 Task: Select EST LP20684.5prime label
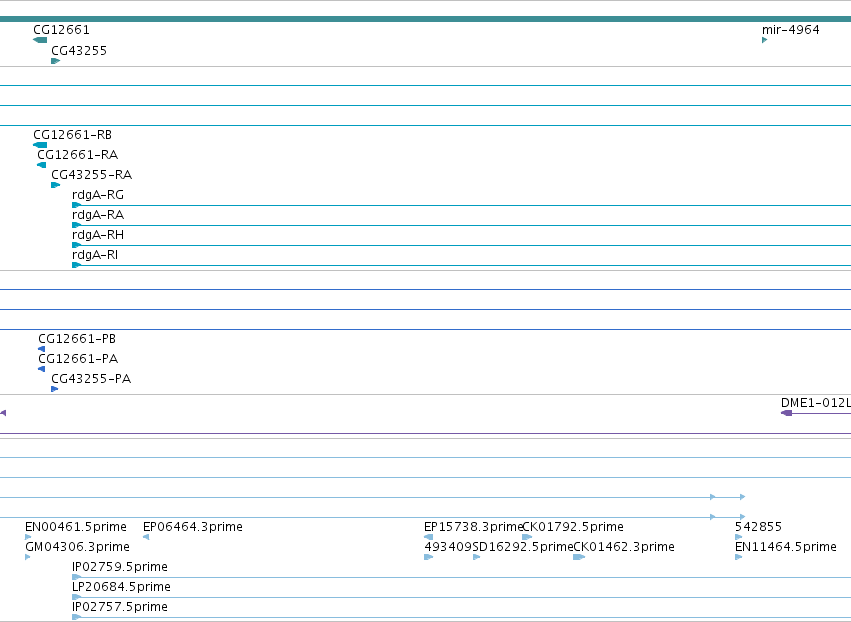point(122,587)
